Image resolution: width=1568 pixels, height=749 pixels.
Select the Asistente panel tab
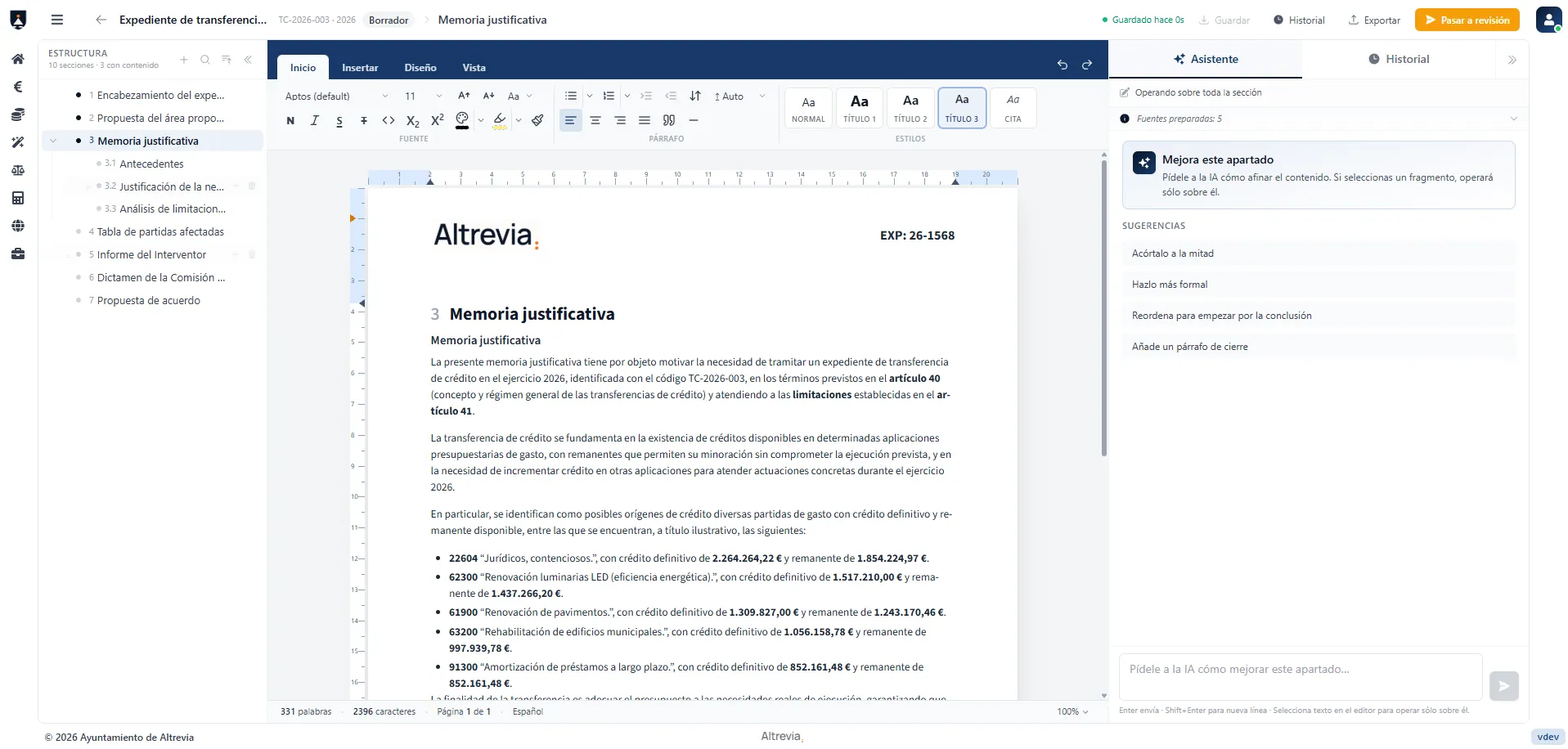[1206, 59]
